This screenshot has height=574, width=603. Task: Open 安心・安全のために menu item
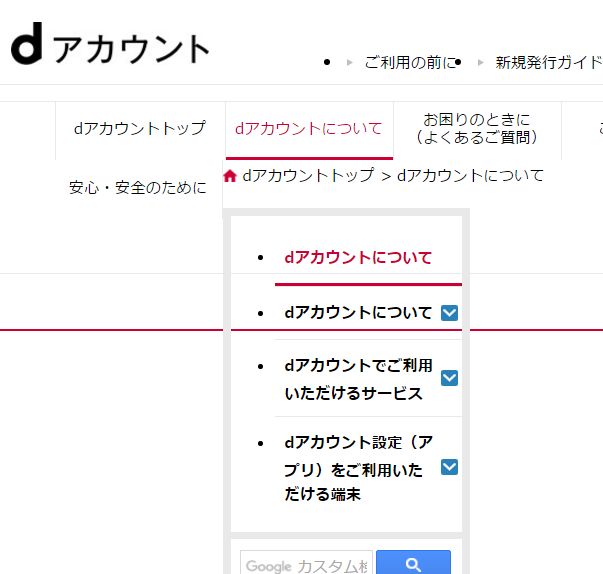click(138, 188)
